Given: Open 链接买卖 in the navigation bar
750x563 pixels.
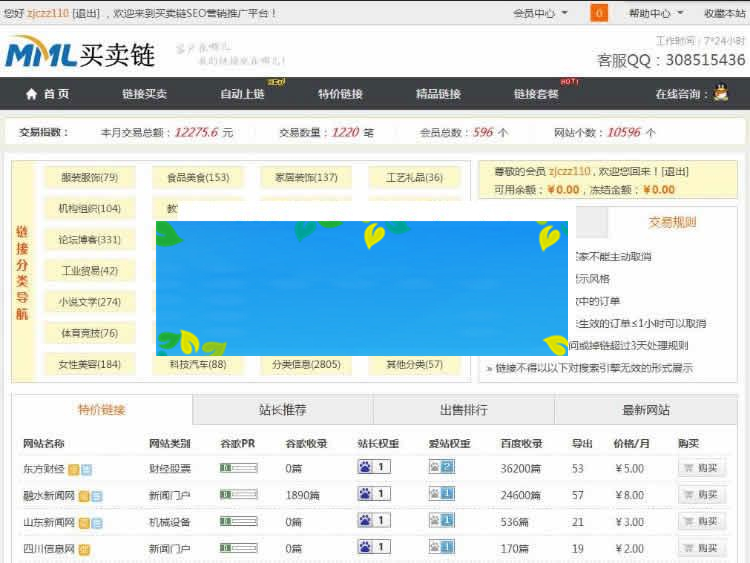Looking at the screenshot, I should tap(145, 94).
